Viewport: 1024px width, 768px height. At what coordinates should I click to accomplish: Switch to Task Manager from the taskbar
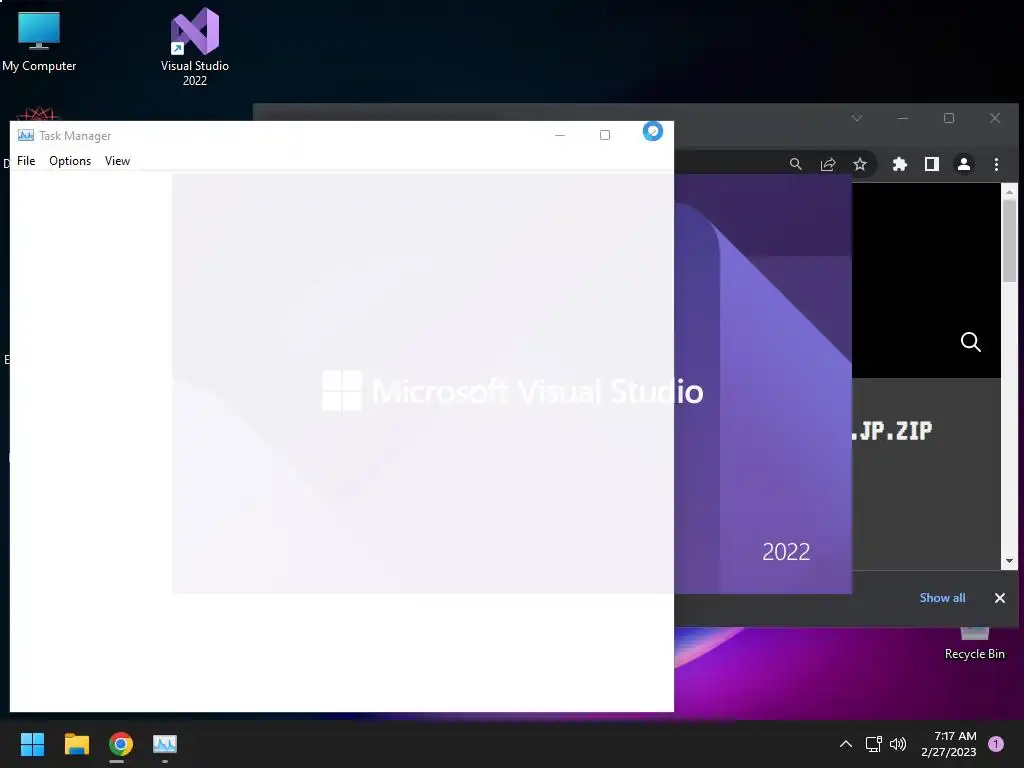click(165, 744)
